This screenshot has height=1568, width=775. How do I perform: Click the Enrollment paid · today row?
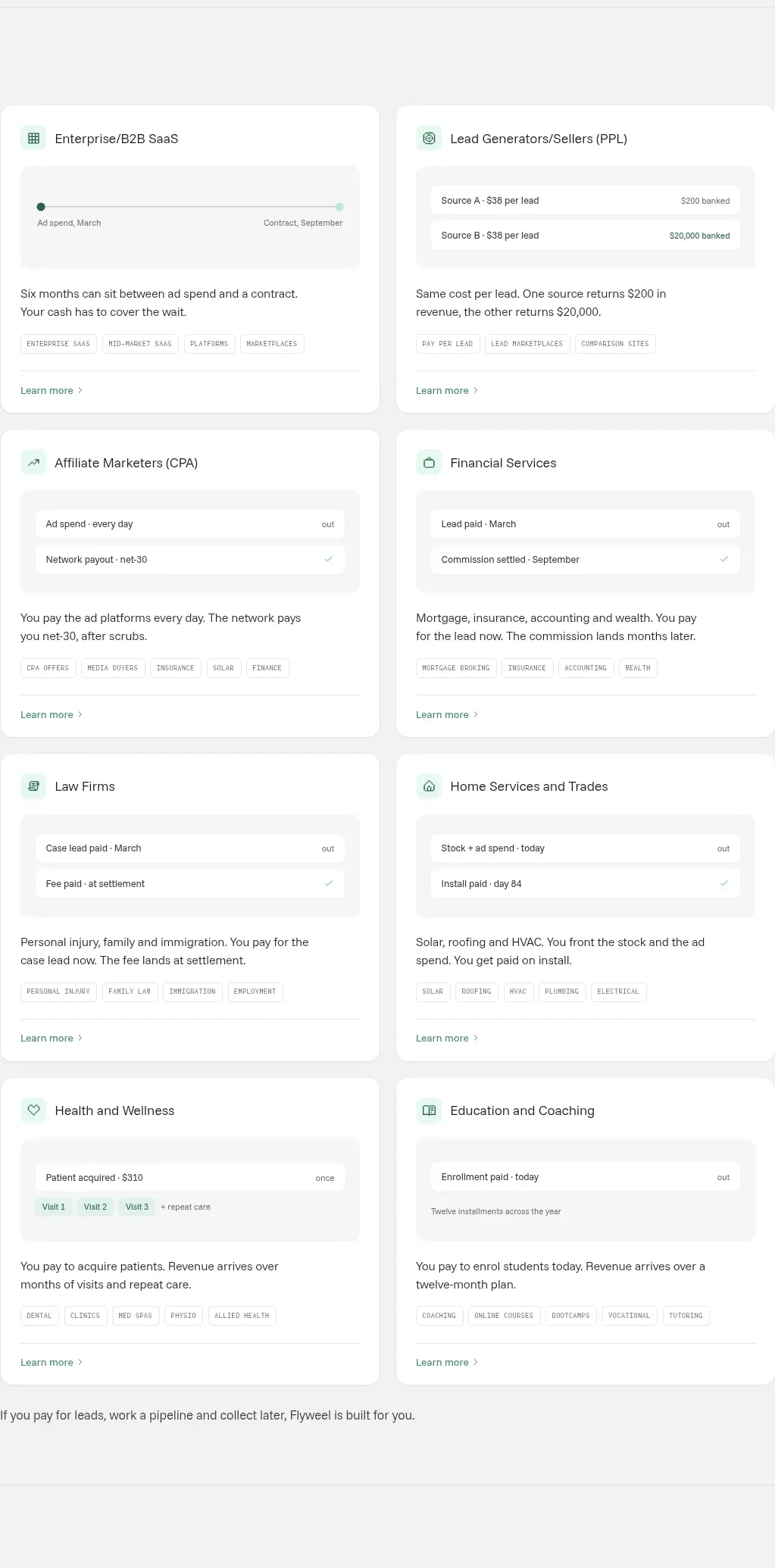[586, 1177]
